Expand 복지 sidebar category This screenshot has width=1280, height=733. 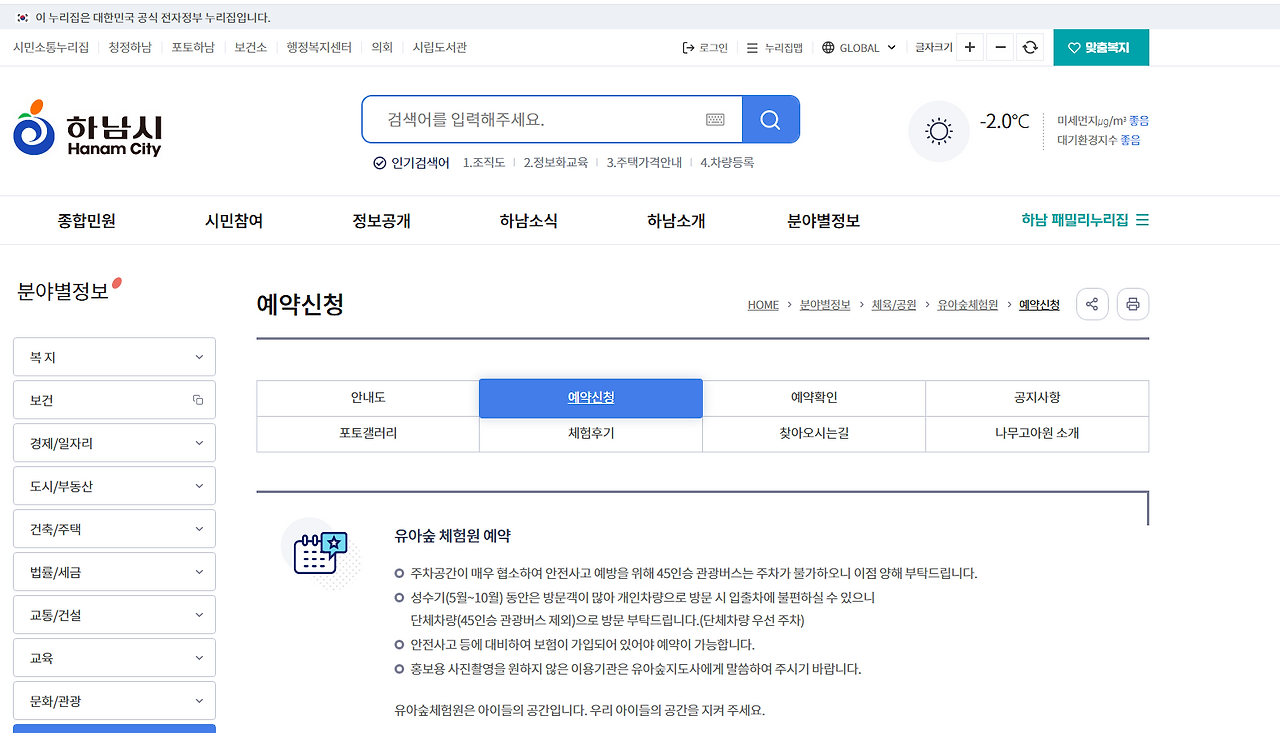[x=114, y=357]
